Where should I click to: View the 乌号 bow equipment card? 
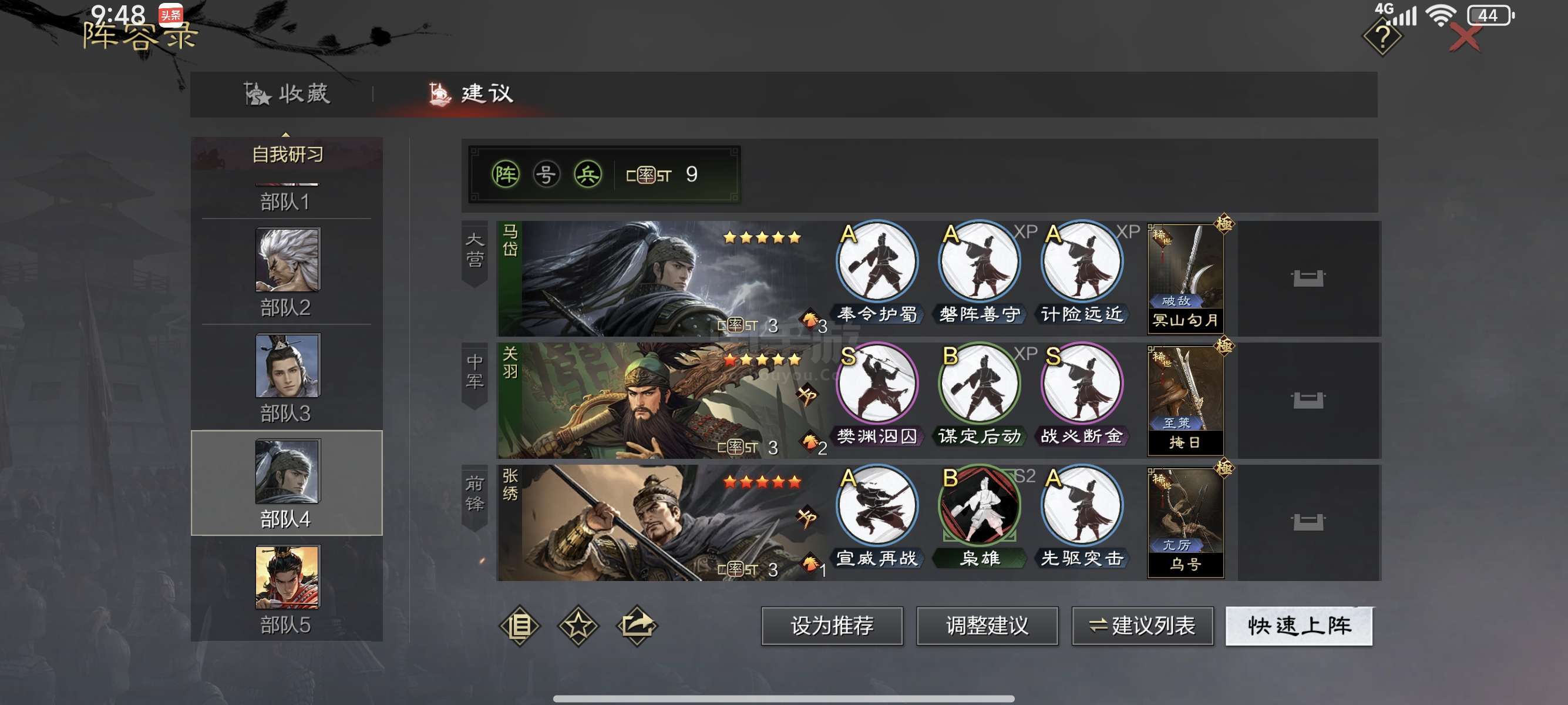pyautogui.click(x=1186, y=523)
